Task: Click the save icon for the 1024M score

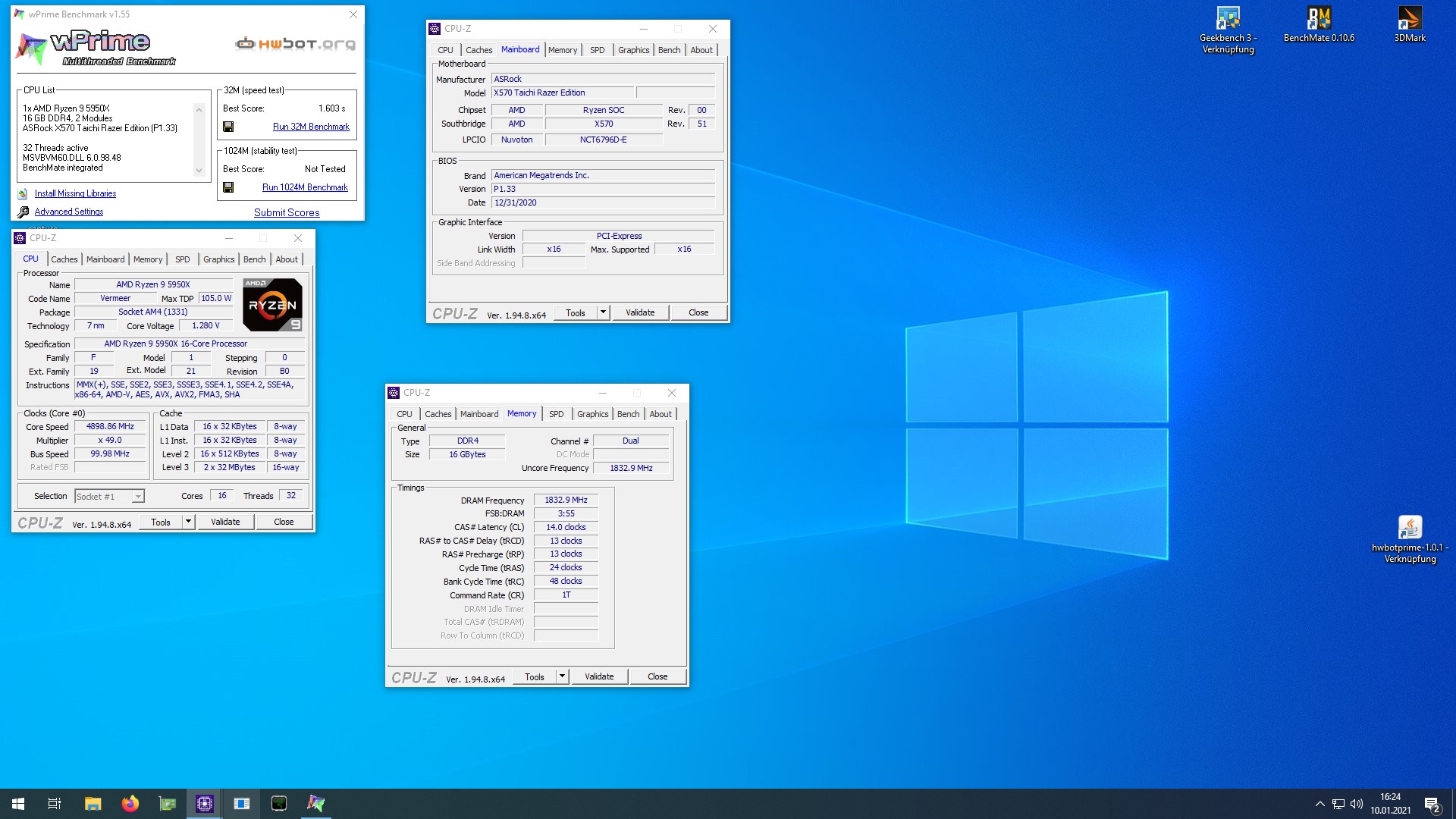Action: pos(228,187)
